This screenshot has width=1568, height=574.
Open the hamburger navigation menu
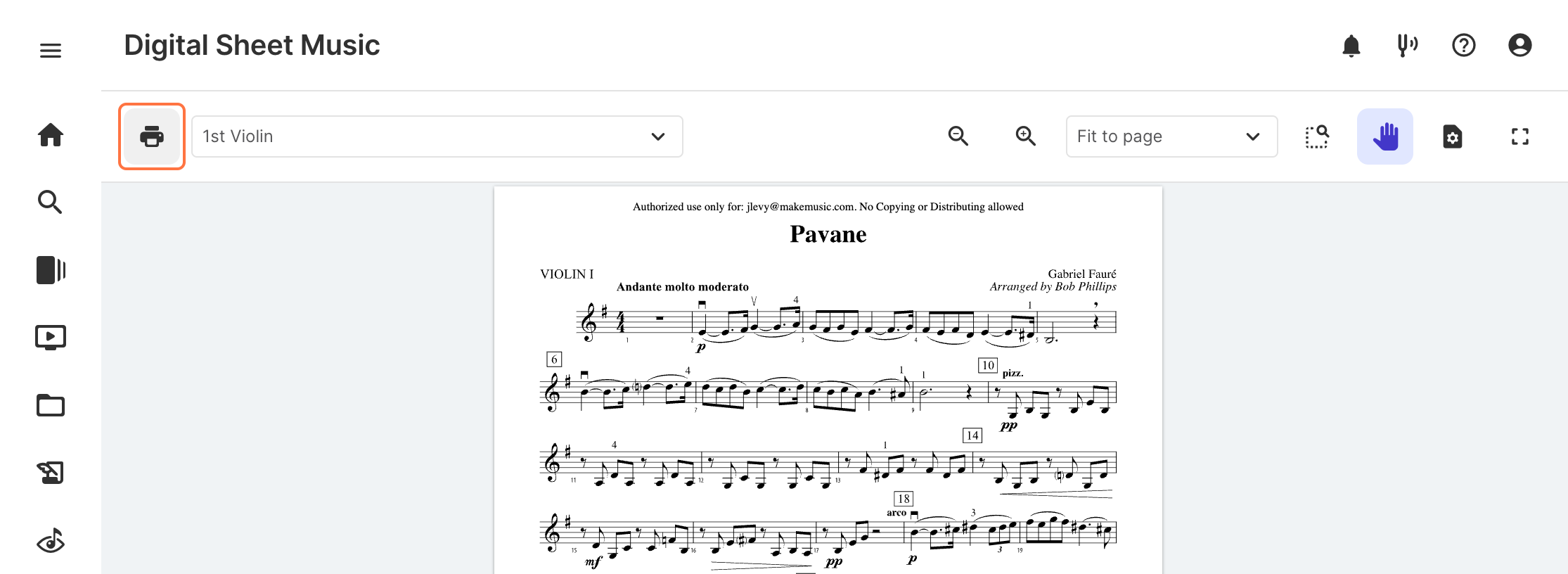click(51, 51)
